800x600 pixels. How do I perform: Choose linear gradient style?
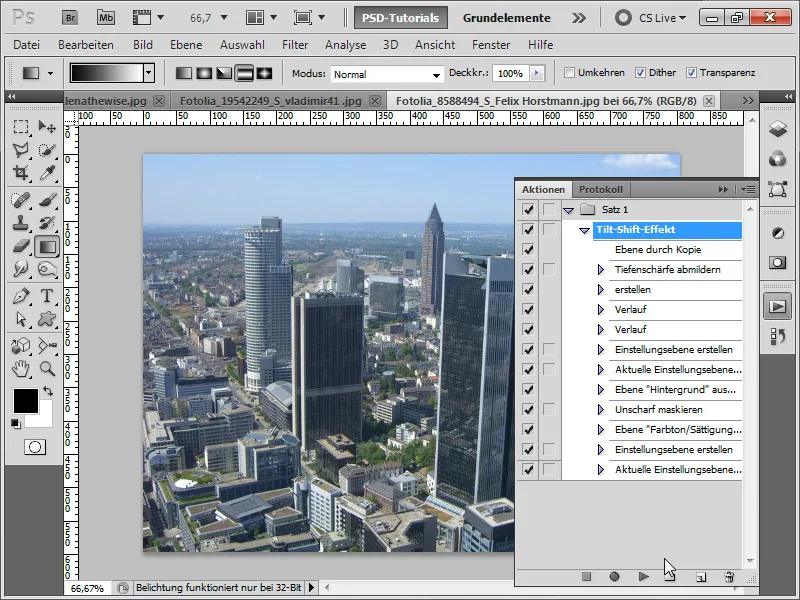point(184,73)
